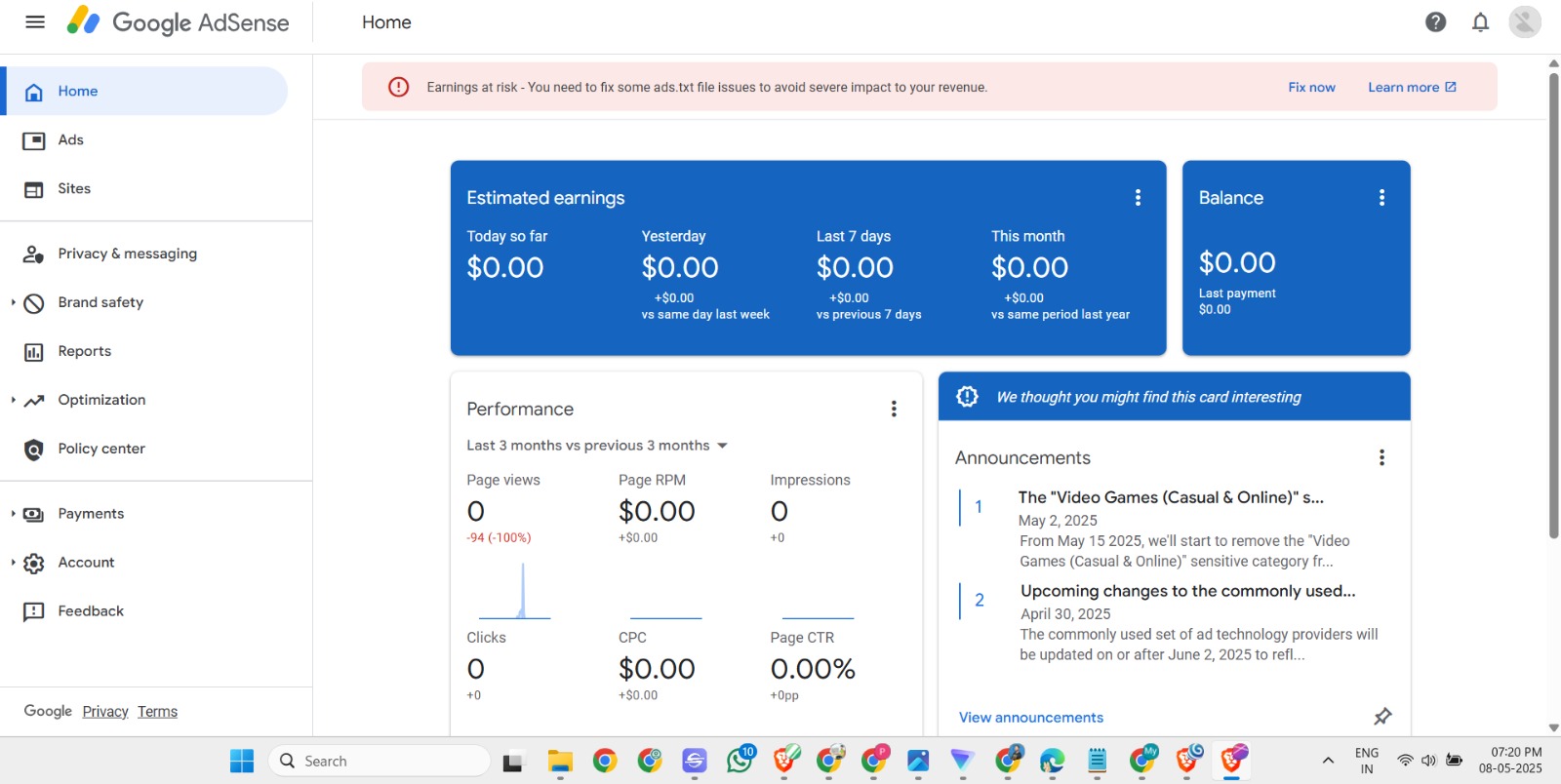Open Announcements card three-dot menu
The height and width of the screenshot is (784, 1561).
tap(1381, 457)
